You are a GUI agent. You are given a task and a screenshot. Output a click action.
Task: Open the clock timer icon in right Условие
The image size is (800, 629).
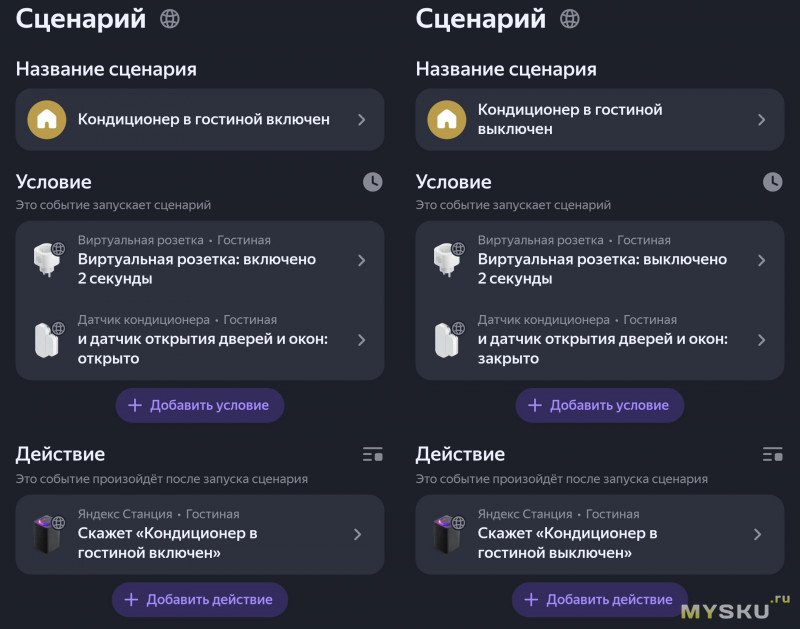tap(772, 182)
